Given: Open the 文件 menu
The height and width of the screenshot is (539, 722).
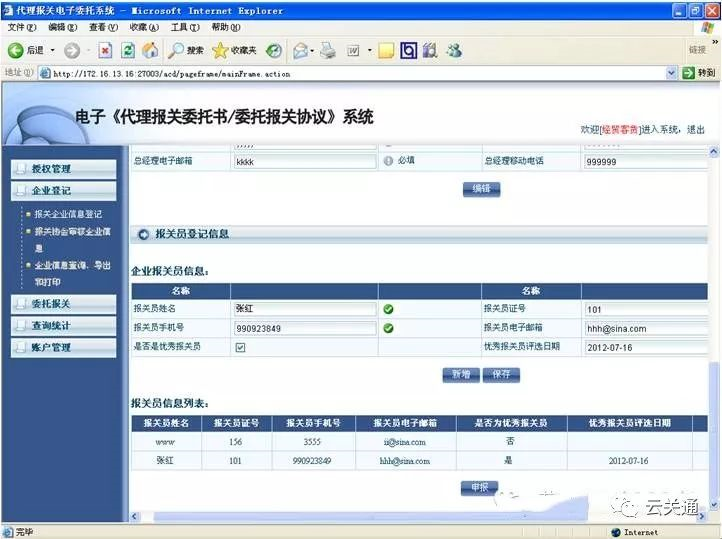Looking at the screenshot, I should (22, 28).
